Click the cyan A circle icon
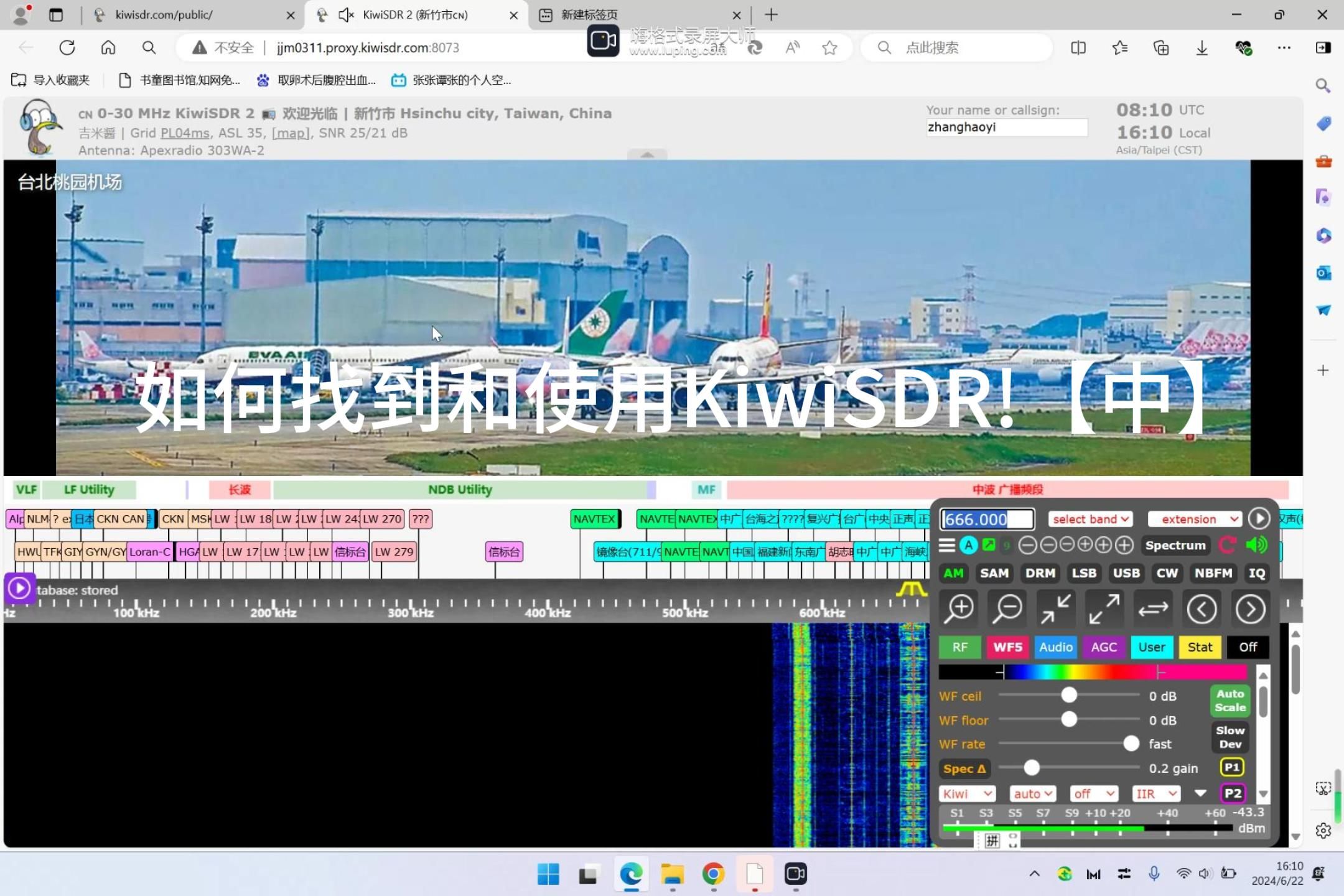The width and height of the screenshot is (1344, 896). (968, 545)
